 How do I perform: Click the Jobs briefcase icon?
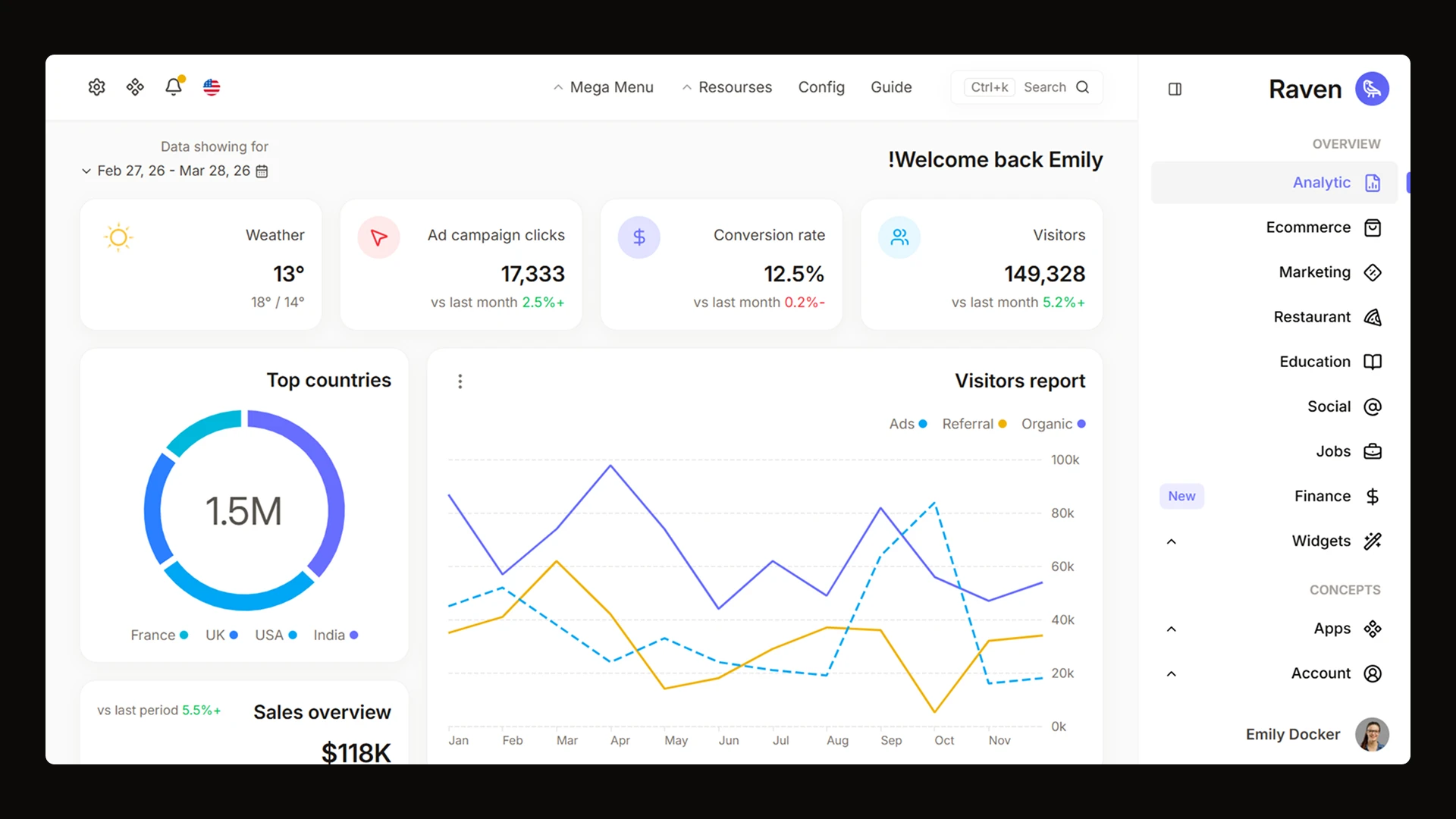coord(1373,451)
